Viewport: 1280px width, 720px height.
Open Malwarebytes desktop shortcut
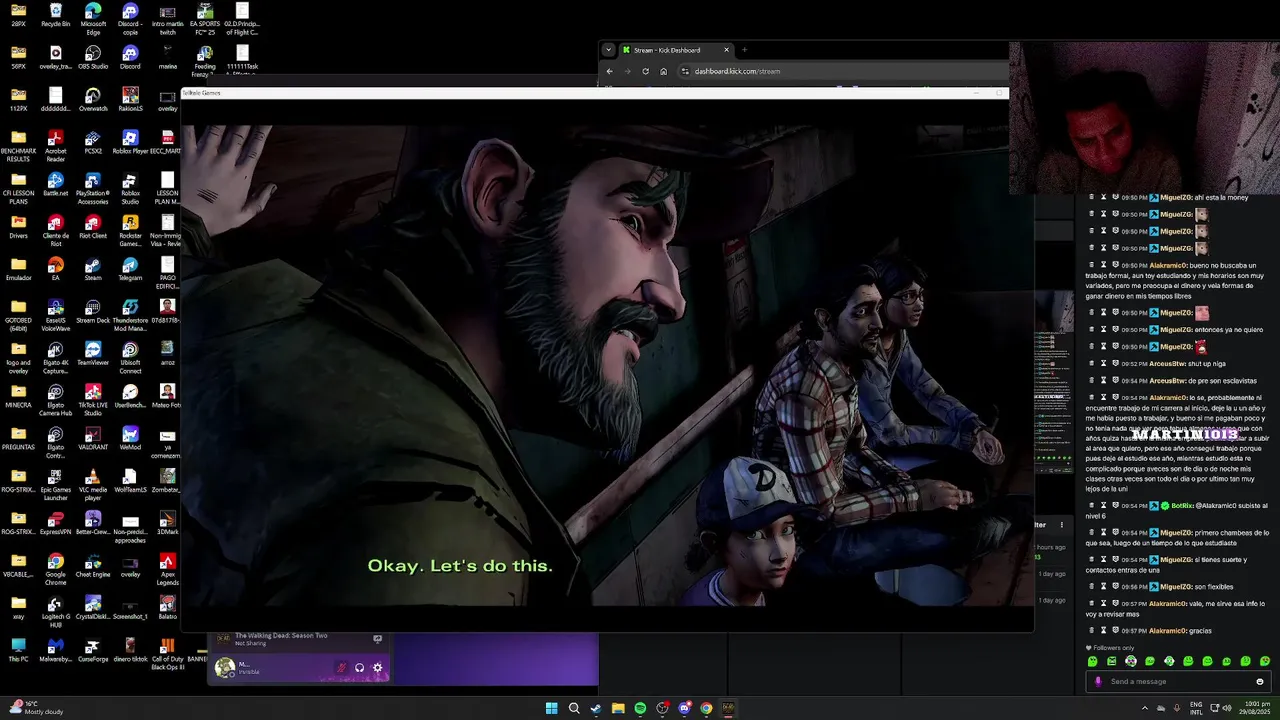tap(56, 648)
